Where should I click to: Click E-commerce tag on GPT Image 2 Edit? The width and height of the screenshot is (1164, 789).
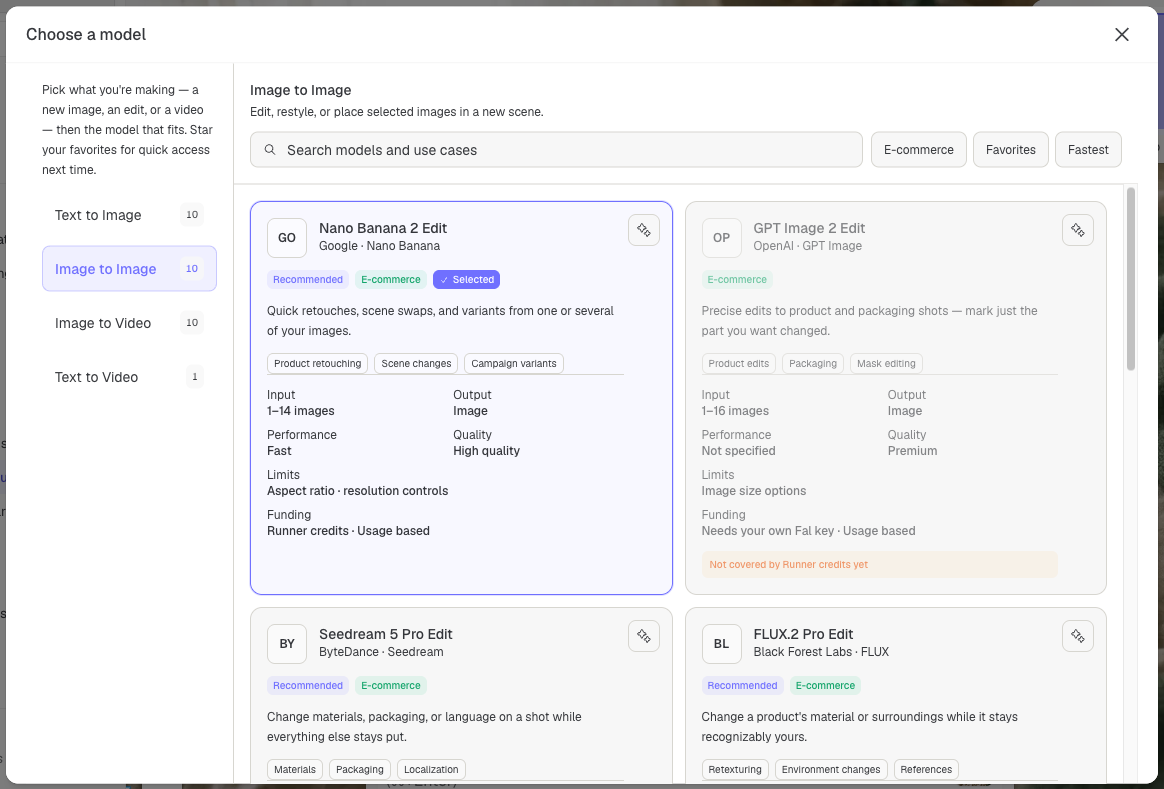point(736,280)
